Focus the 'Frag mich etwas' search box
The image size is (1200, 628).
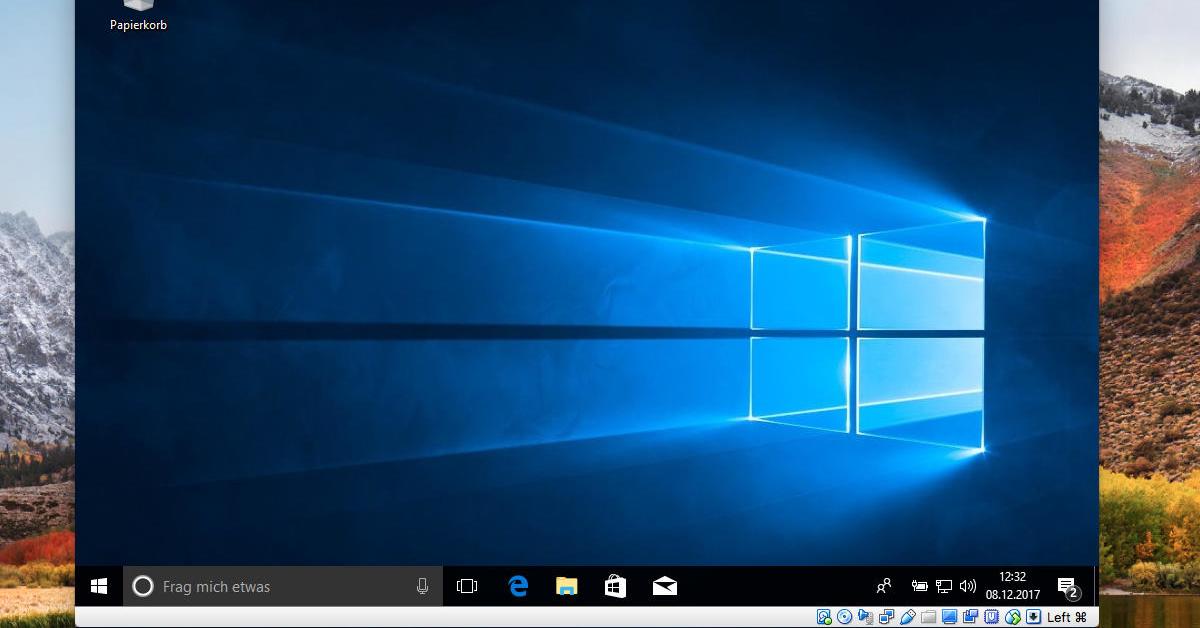point(283,587)
